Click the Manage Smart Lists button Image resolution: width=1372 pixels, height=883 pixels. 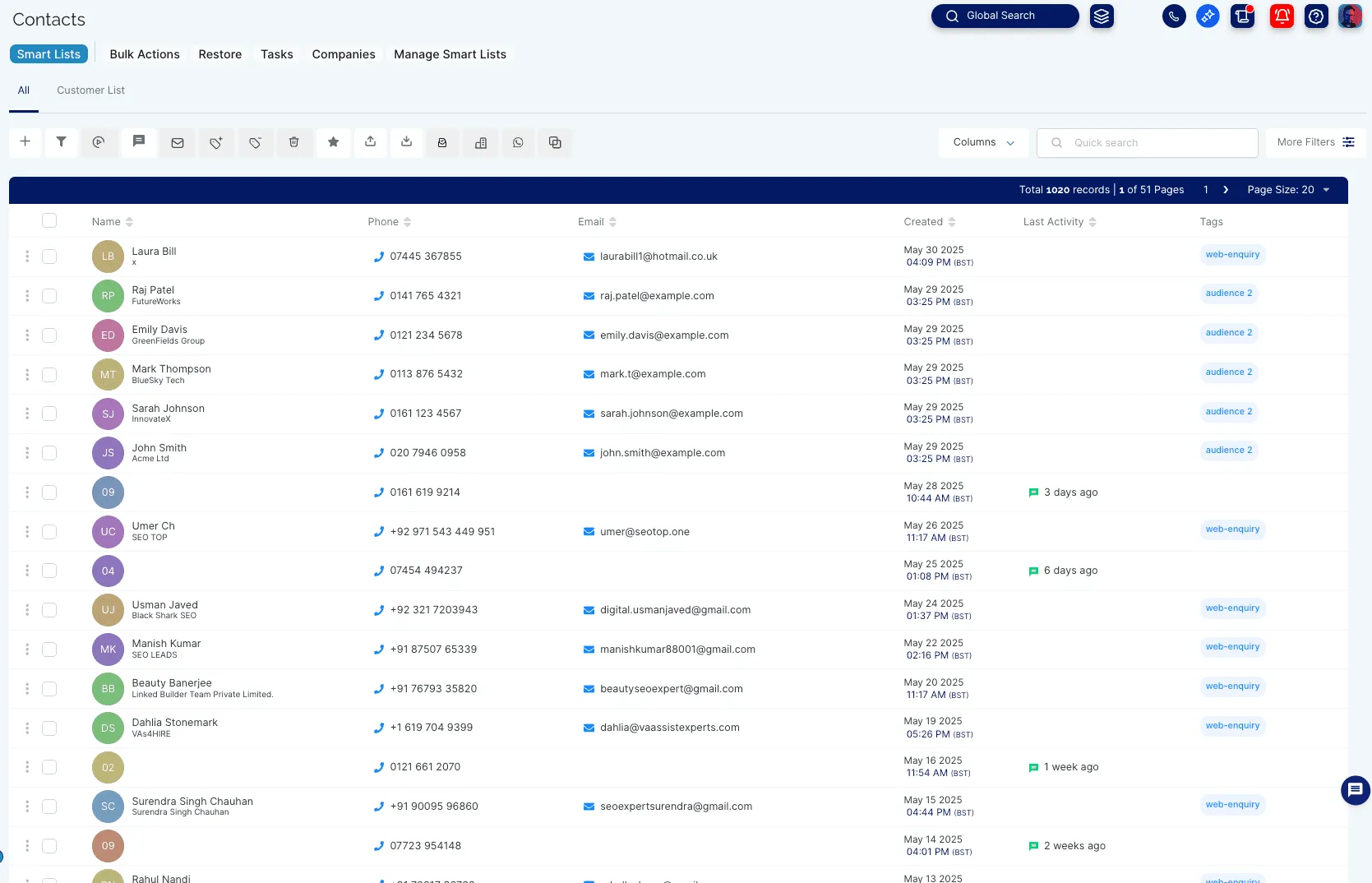tap(450, 54)
